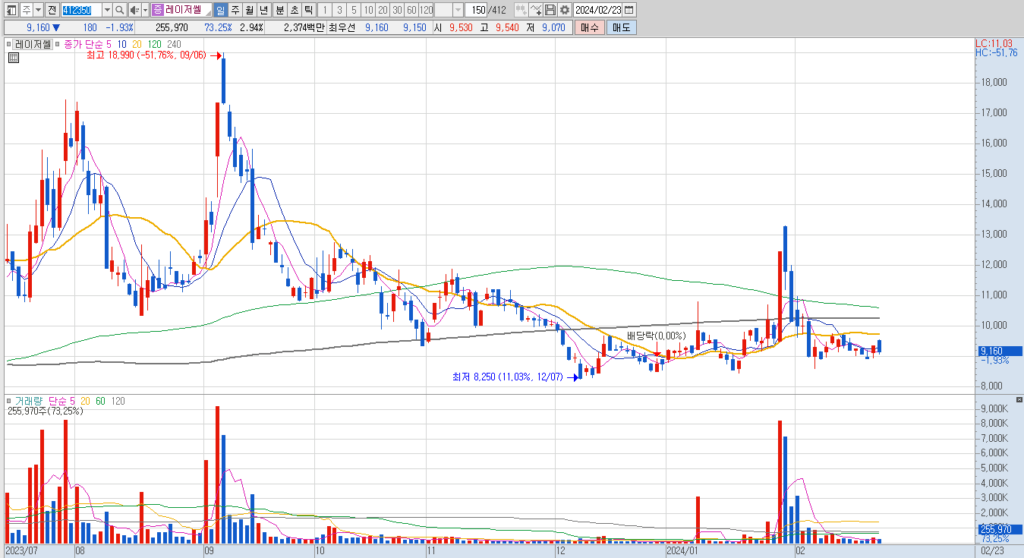
Task: Click the stock code input field 412350
Action: click(82, 10)
